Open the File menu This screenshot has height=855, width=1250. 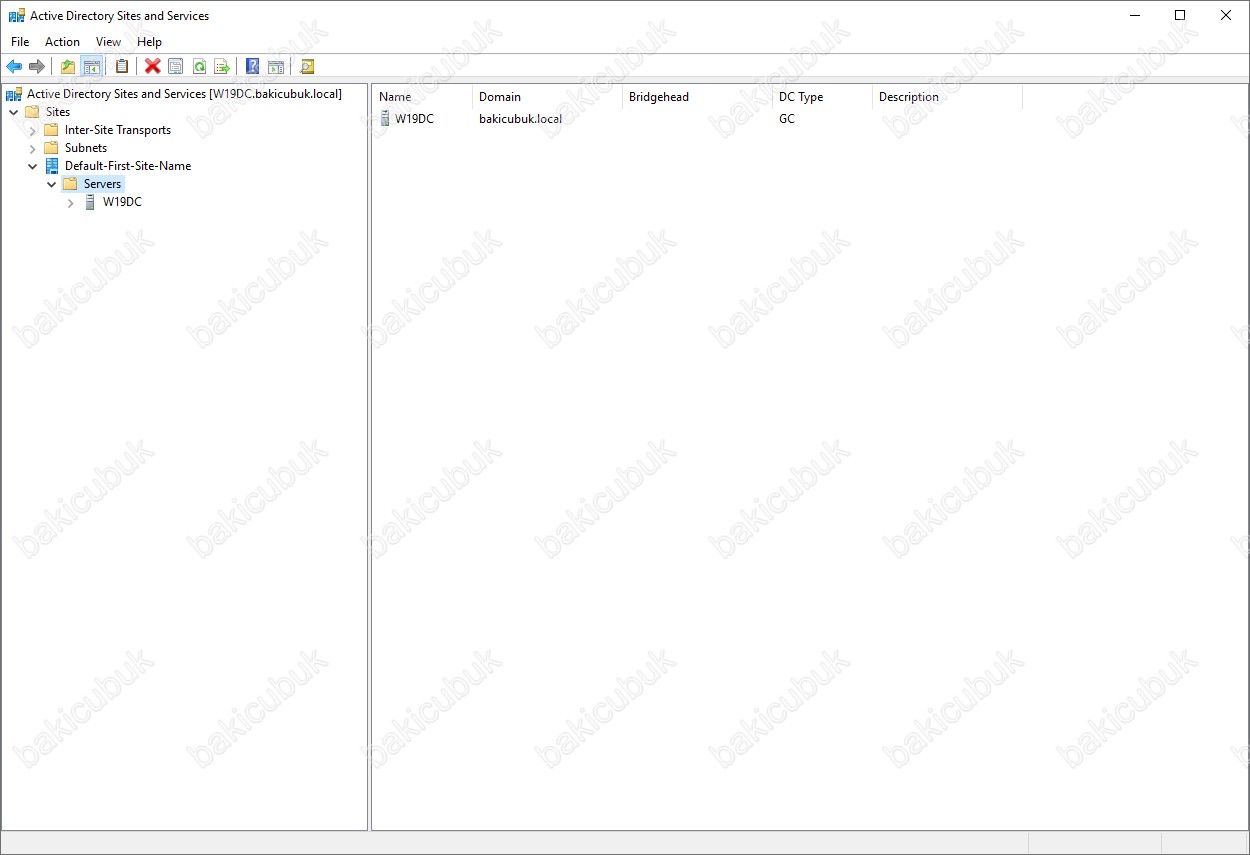tap(20, 42)
